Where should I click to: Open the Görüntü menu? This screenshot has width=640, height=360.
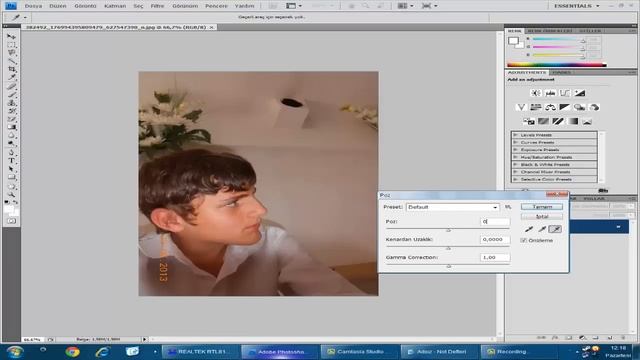85,6
